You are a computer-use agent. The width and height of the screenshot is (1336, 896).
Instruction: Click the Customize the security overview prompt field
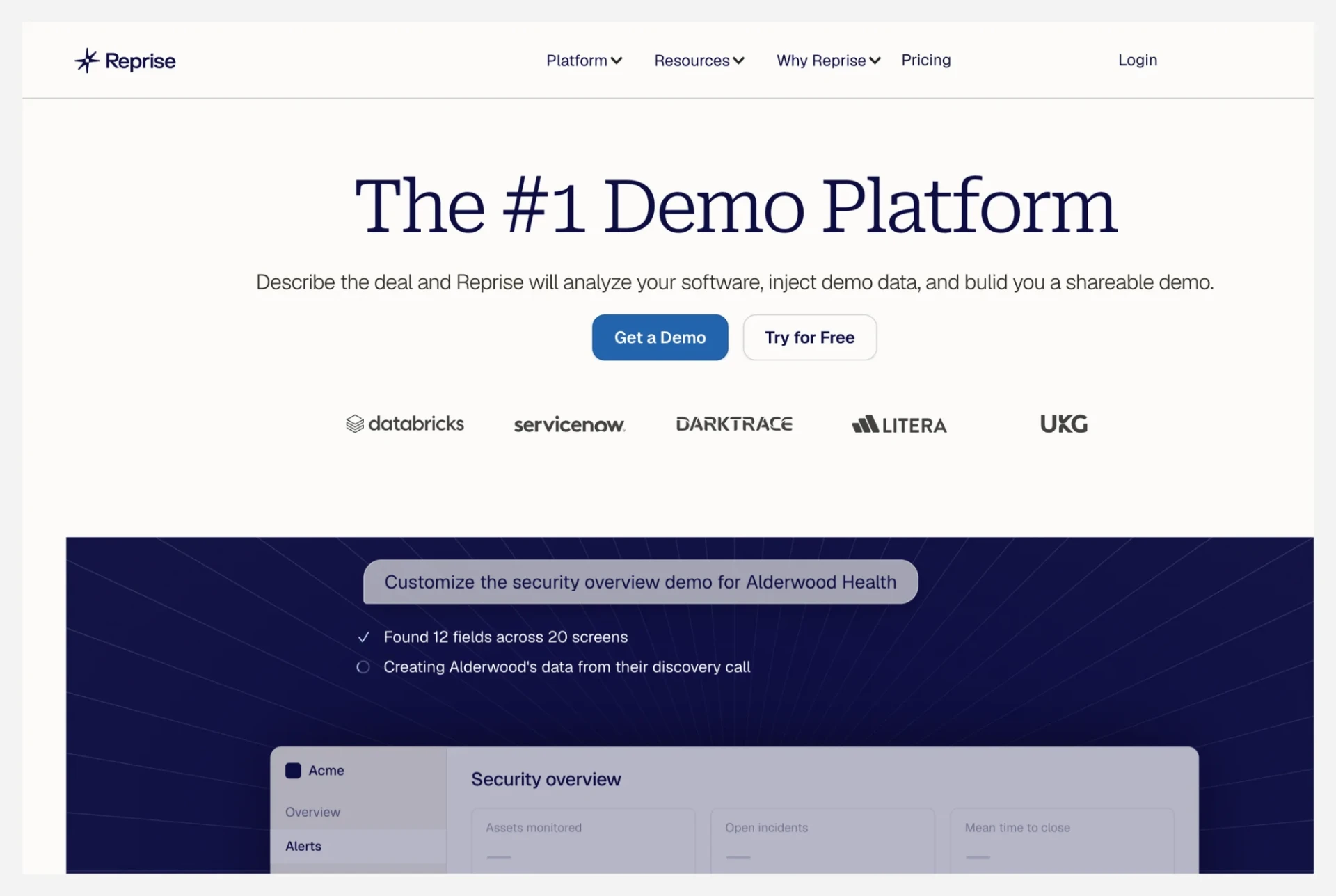point(640,582)
